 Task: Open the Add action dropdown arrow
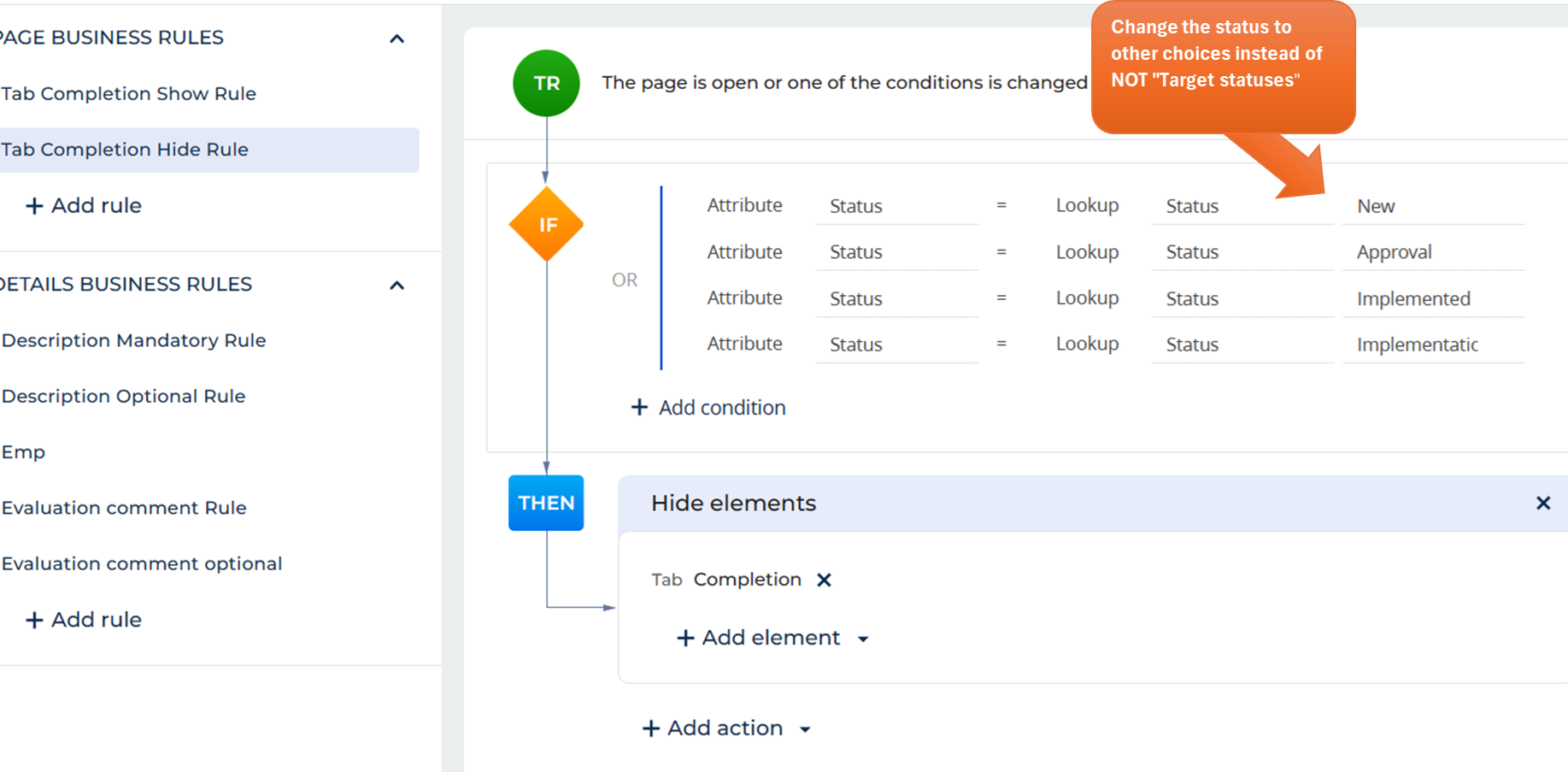click(x=804, y=729)
